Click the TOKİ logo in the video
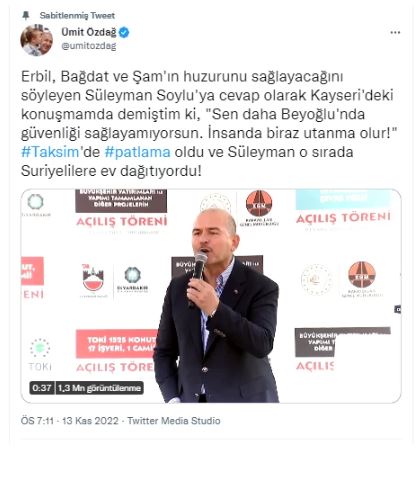The image size is (416, 481). [40, 355]
